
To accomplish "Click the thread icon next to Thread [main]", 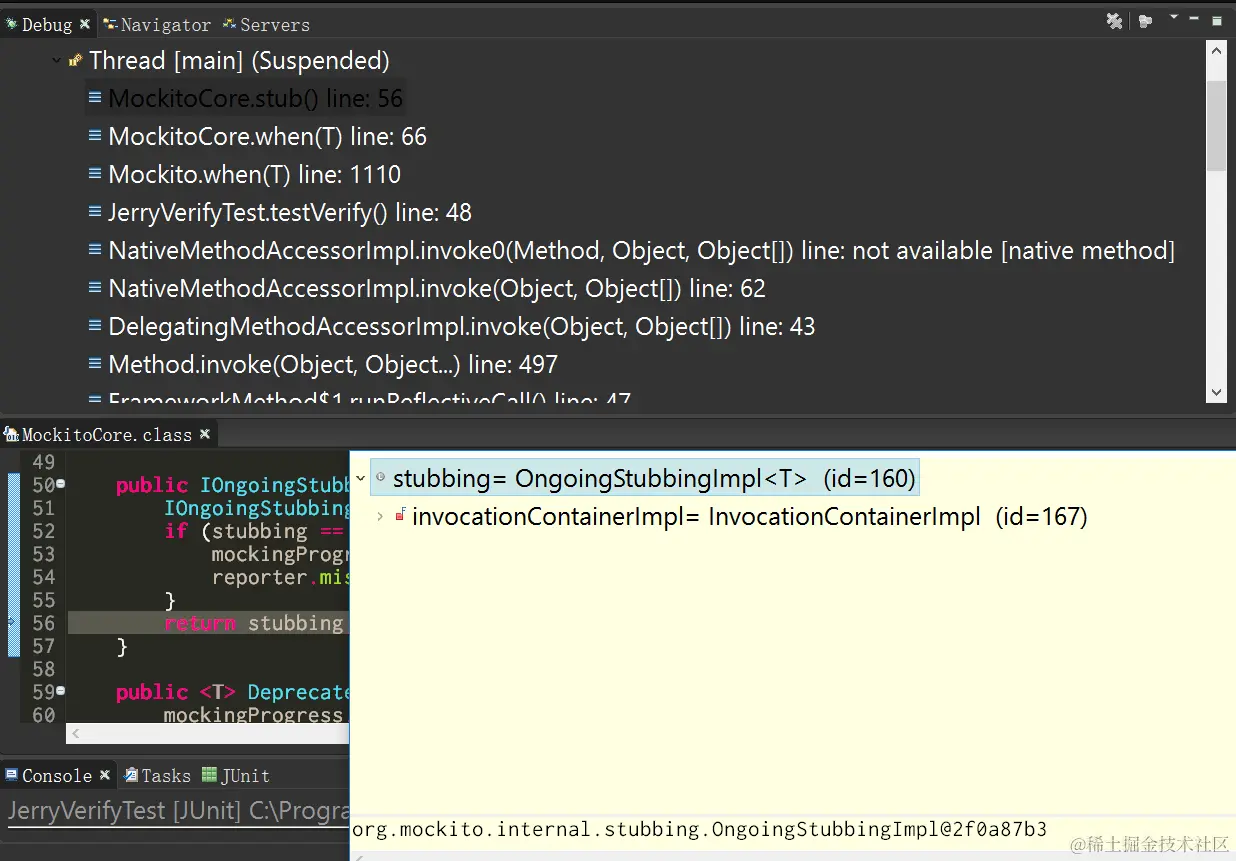I will tap(75, 61).
